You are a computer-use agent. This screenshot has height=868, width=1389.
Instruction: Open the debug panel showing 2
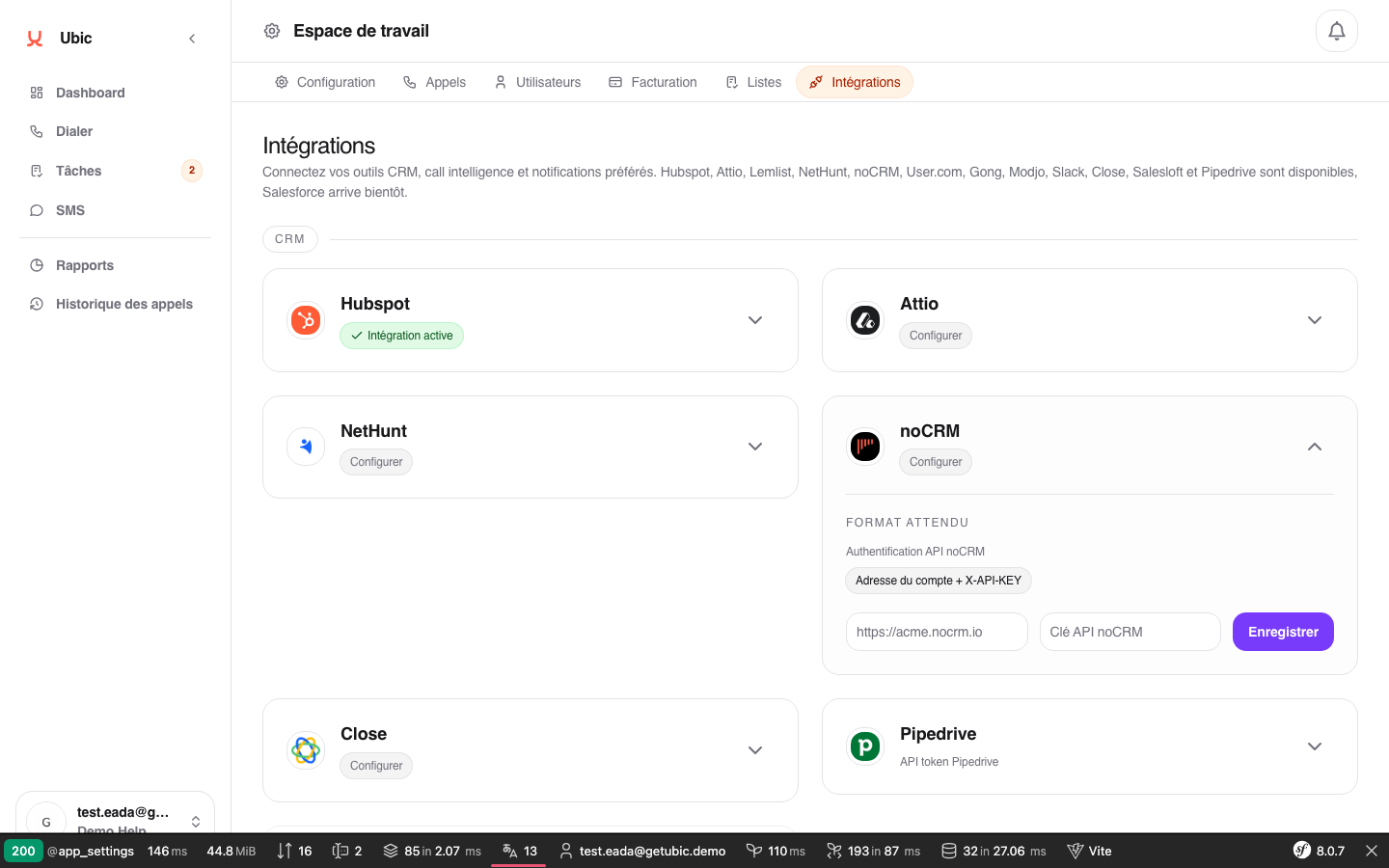tap(347, 851)
